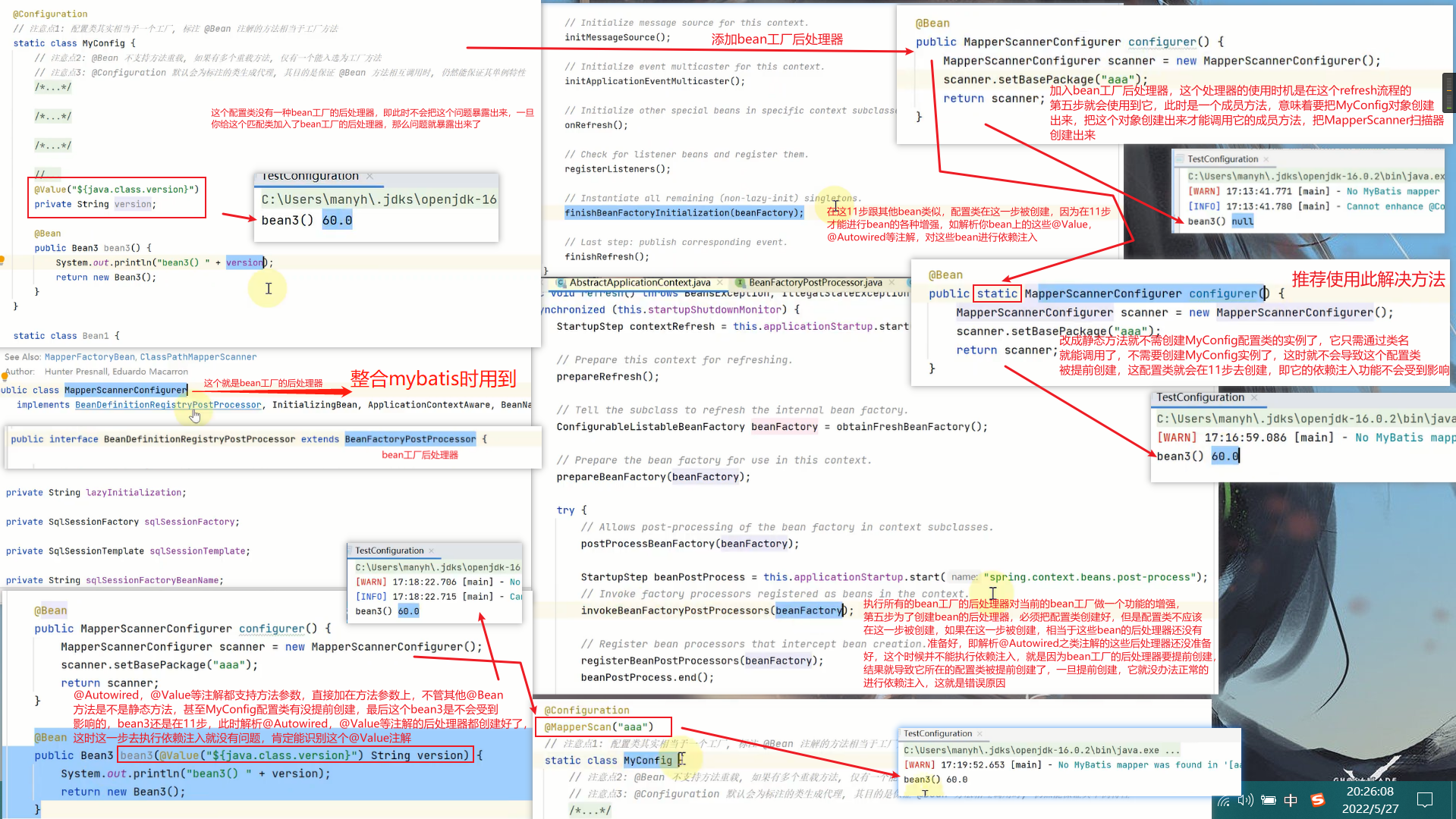Follow the BeanDefinitionRegistryPostProcessor implements link
Screen dimensions: 1456x819
pyautogui.click(x=168, y=405)
